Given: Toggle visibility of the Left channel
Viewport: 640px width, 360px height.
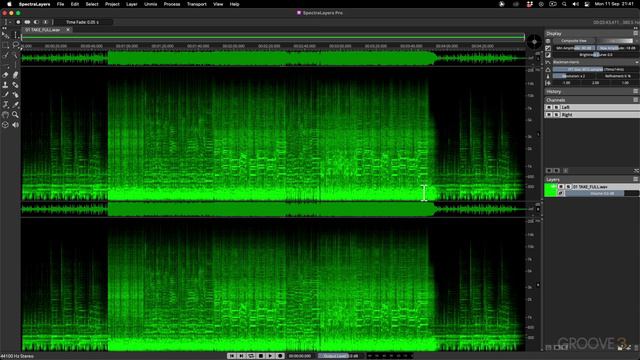Looking at the screenshot, I should click(x=549, y=107).
